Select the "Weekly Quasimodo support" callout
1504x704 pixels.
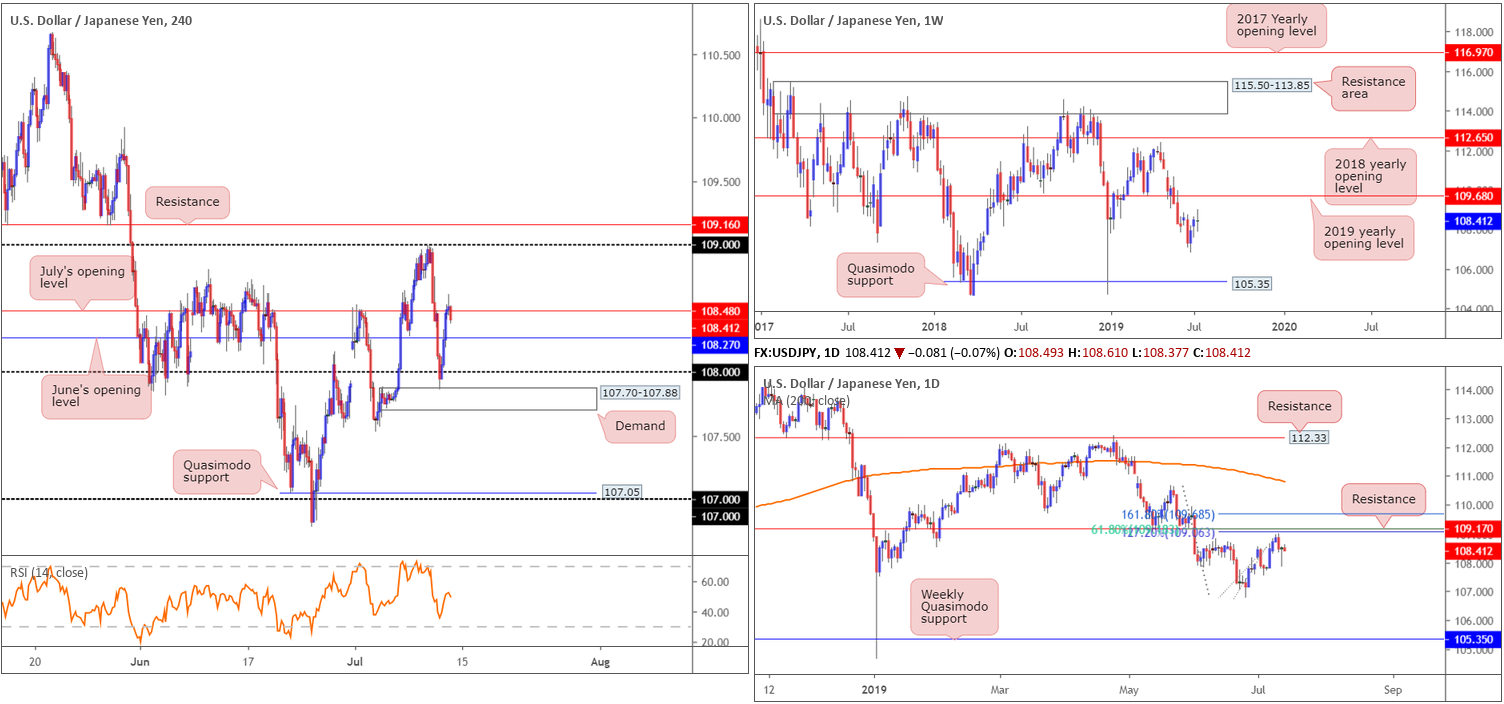pyautogui.click(x=954, y=606)
